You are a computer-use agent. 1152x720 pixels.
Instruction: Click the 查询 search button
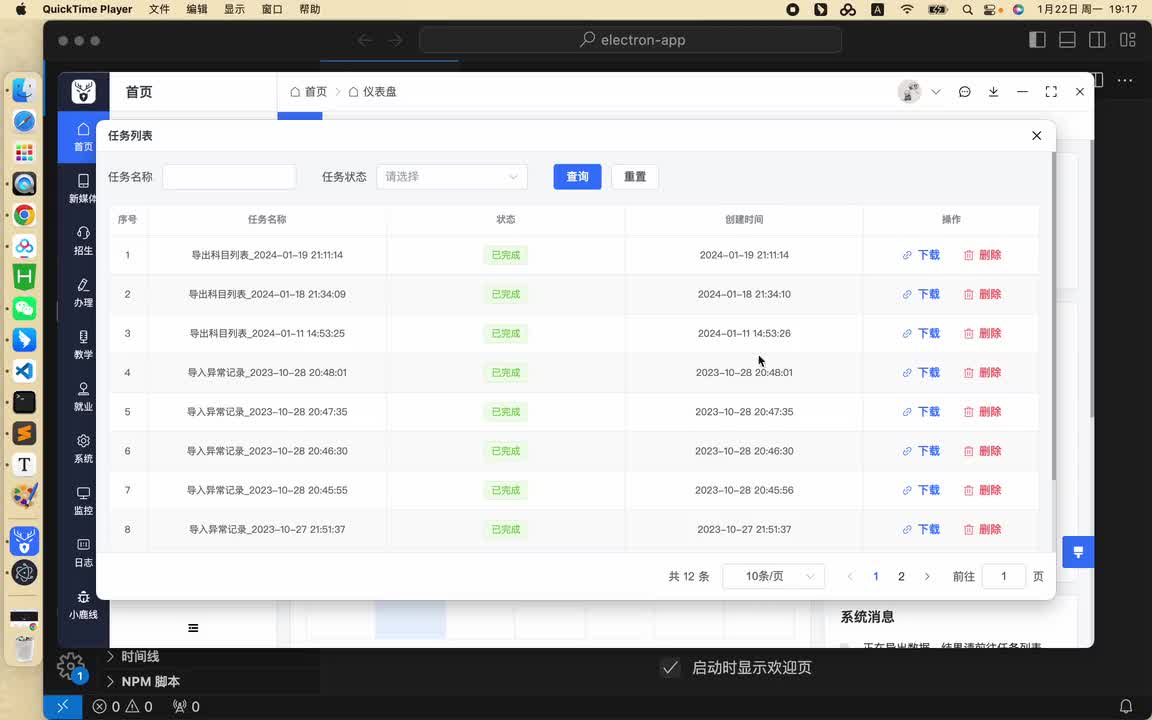click(577, 176)
